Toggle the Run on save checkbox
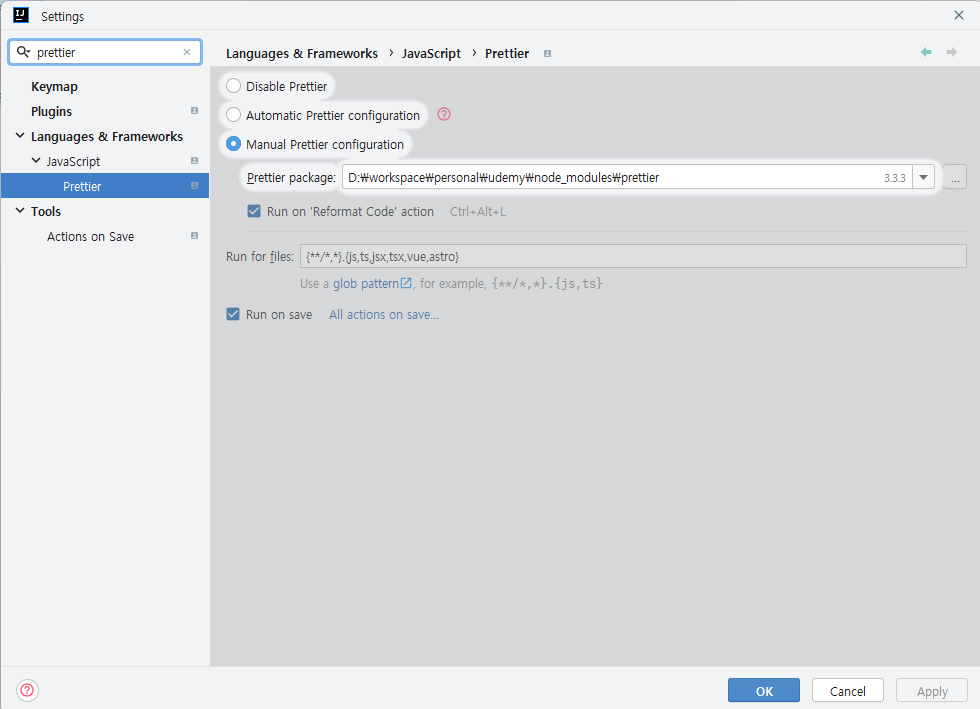980x709 pixels. [233, 314]
